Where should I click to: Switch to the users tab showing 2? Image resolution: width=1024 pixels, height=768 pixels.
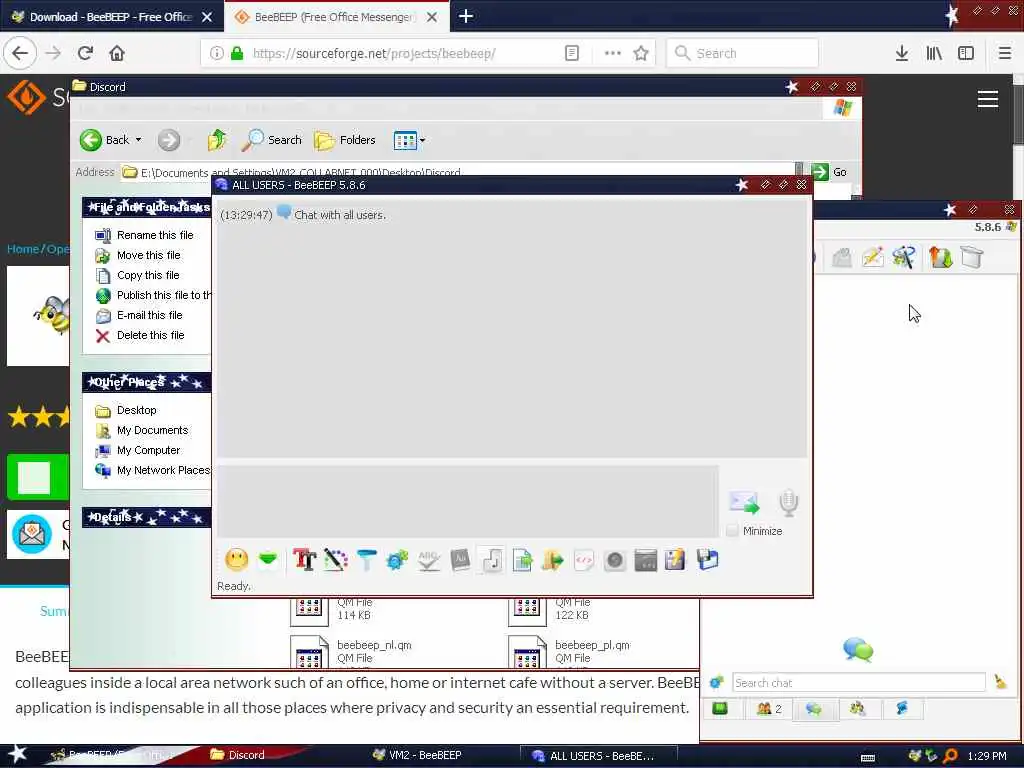[769, 709]
